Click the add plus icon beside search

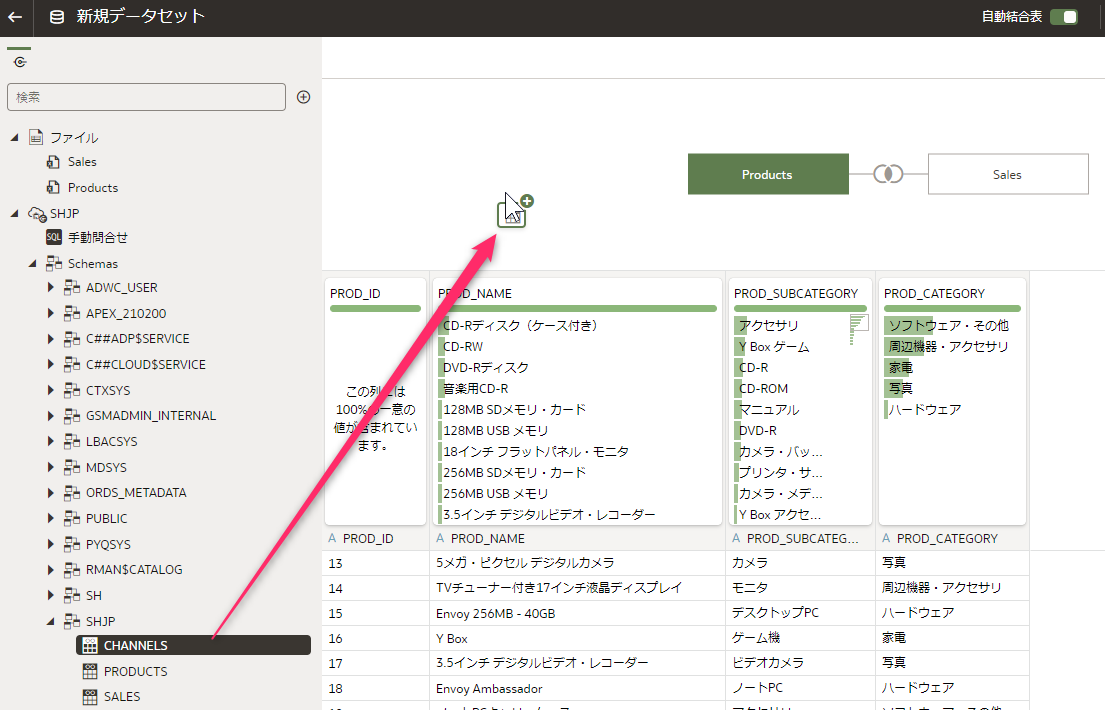304,97
